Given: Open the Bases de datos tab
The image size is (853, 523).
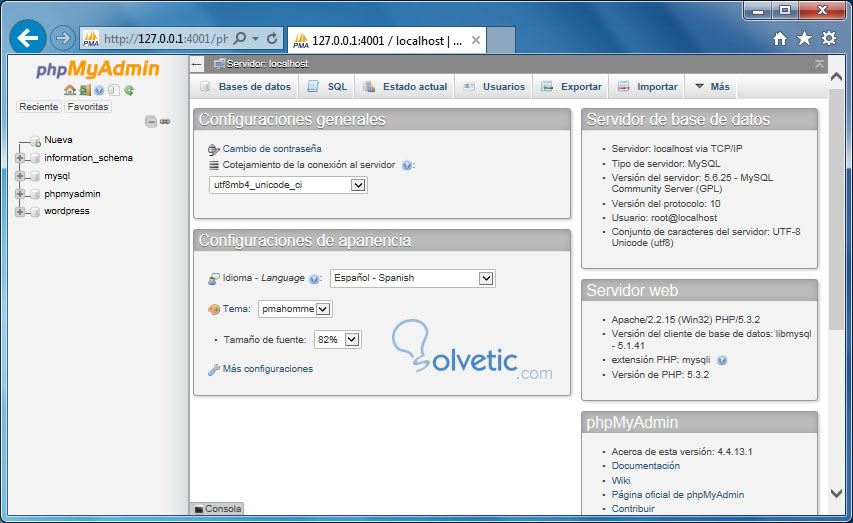Looking at the screenshot, I should pyautogui.click(x=246, y=87).
